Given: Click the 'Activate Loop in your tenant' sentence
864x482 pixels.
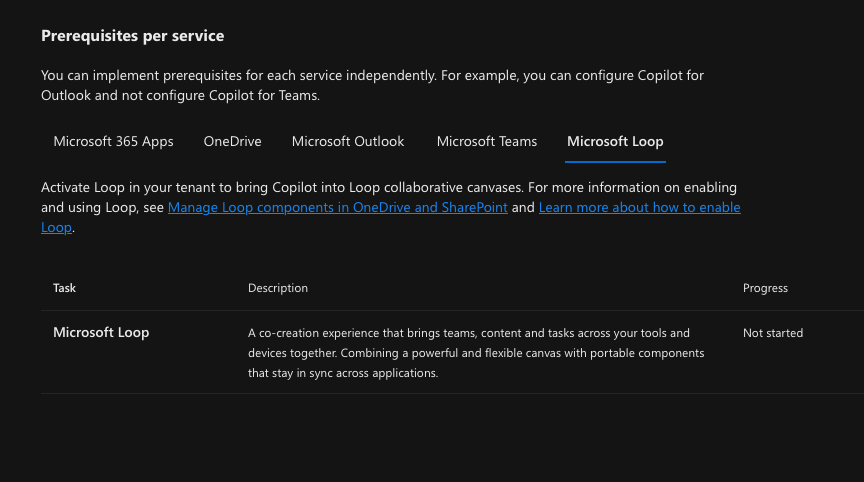Looking at the screenshot, I should 283,188.
